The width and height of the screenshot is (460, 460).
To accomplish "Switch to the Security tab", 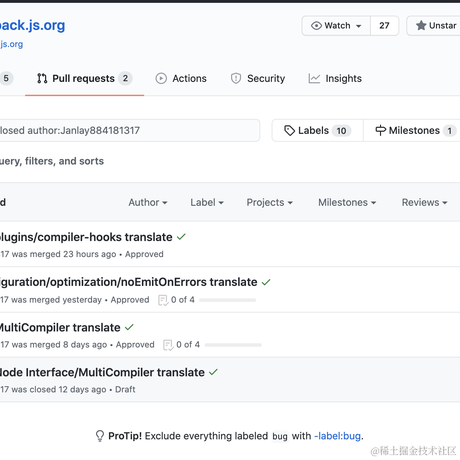I will tap(258, 79).
